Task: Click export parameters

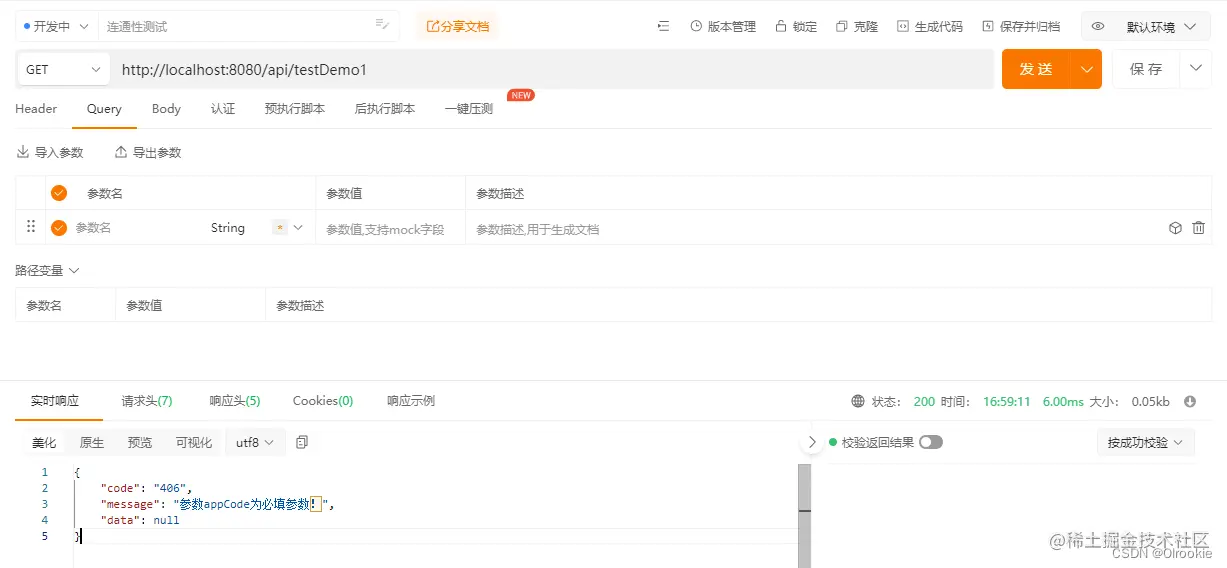Action: pos(148,153)
